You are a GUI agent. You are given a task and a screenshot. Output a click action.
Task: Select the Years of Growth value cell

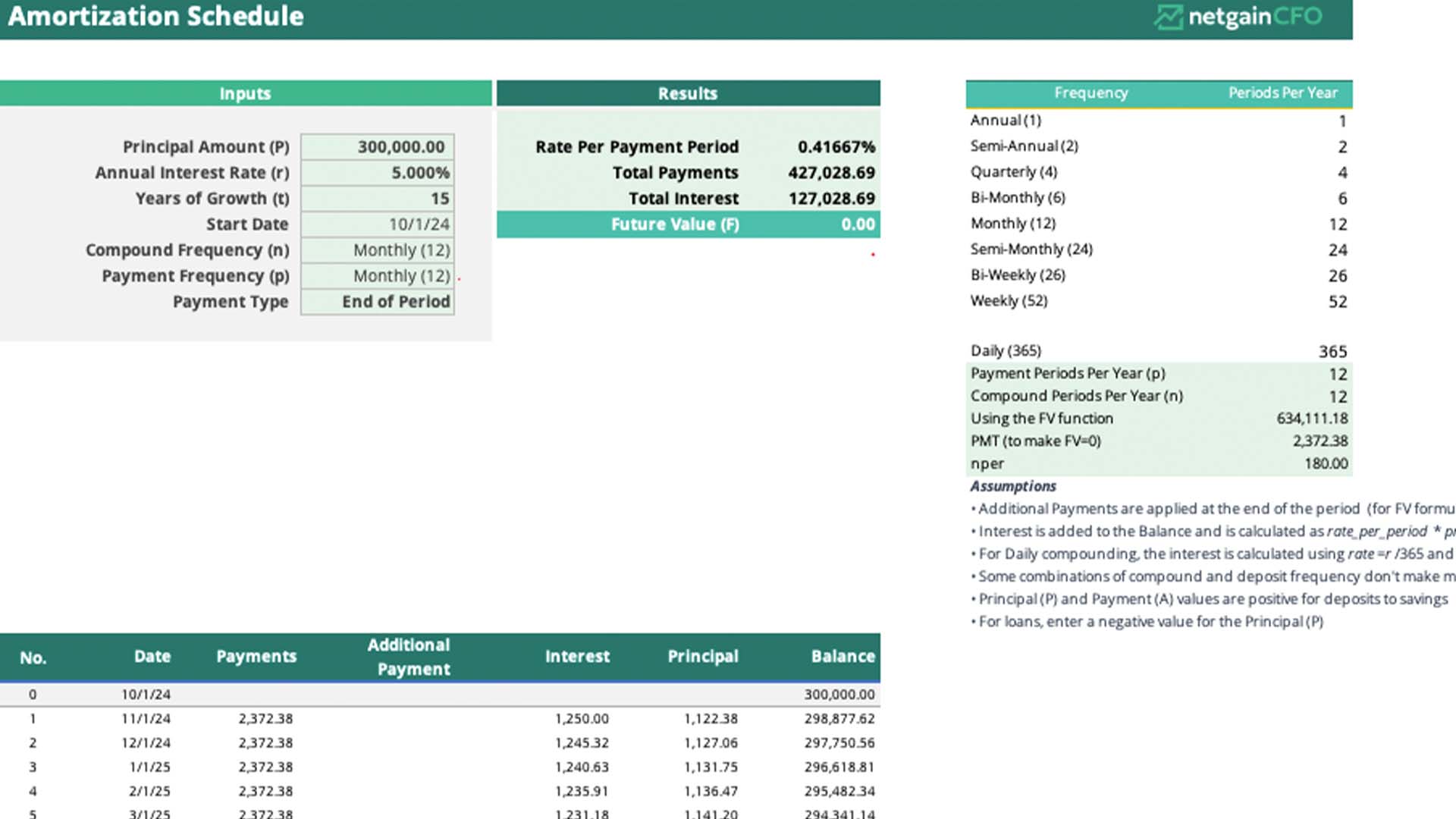[378, 199]
